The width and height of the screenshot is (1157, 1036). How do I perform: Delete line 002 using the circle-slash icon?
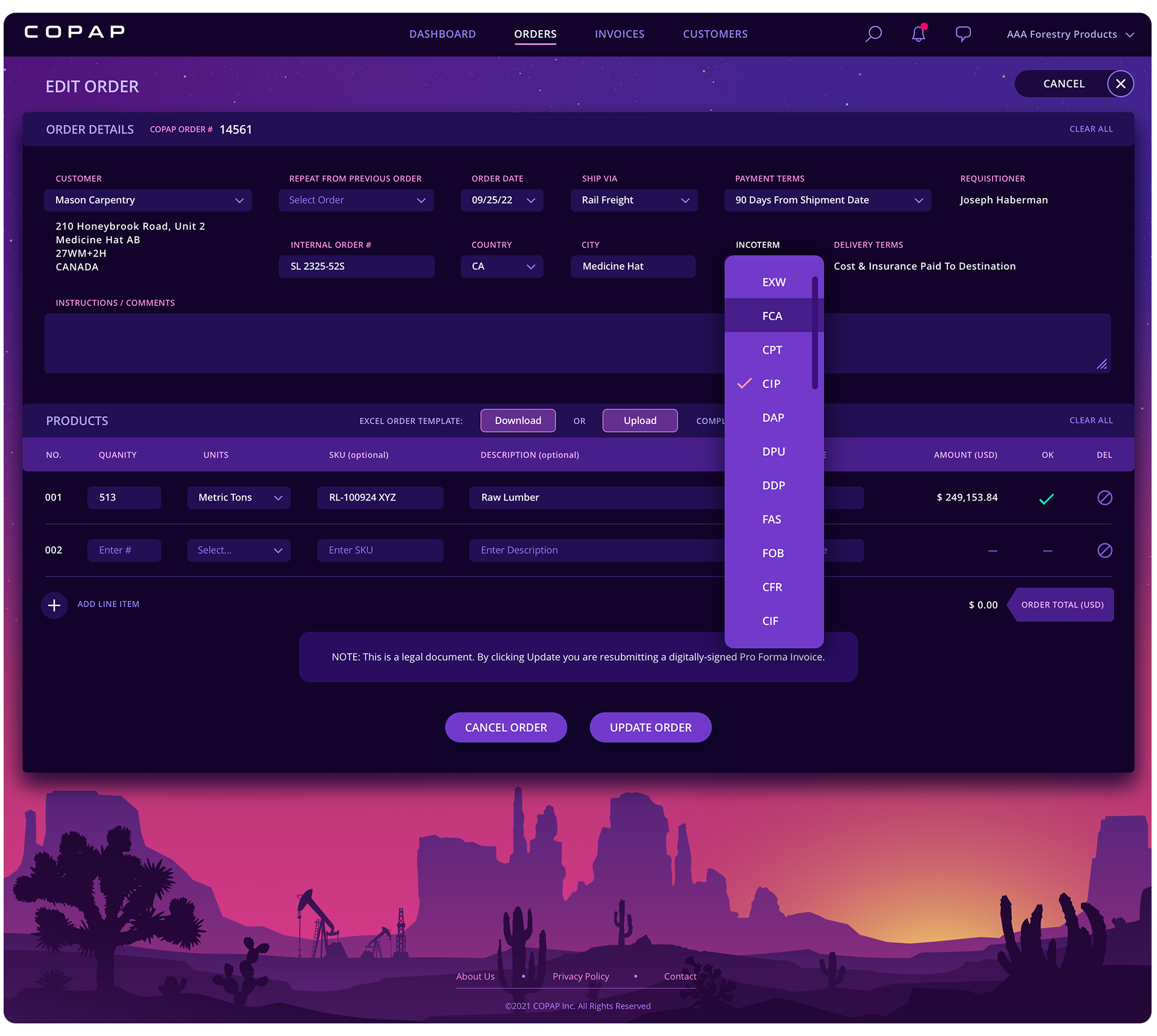[1105, 550]
